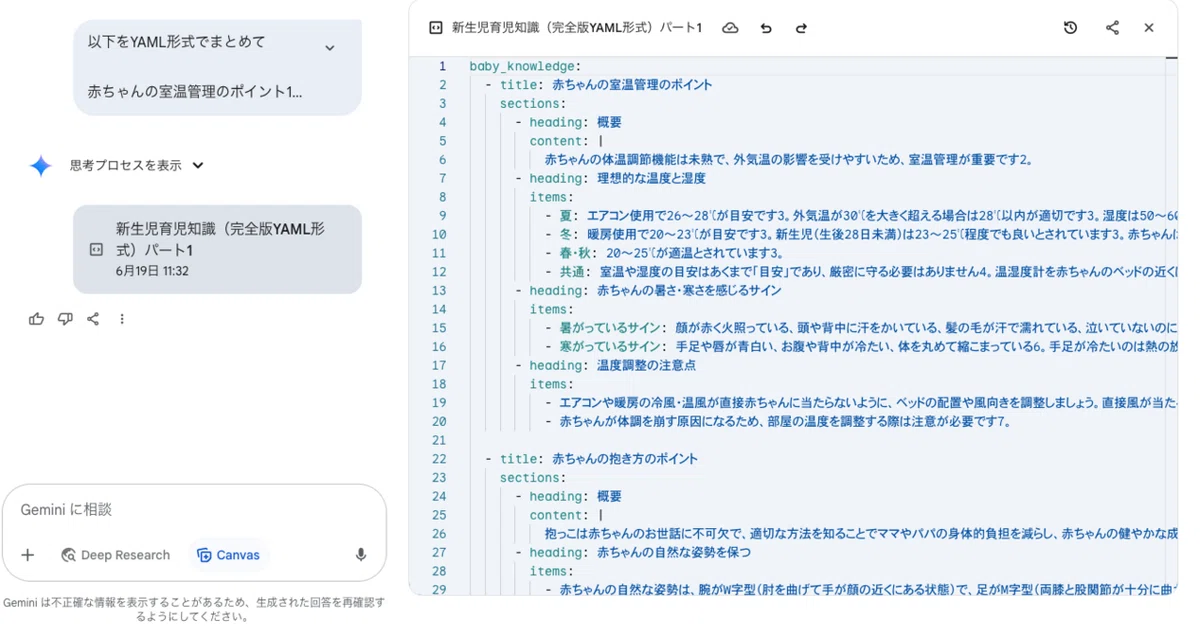
Task: Click the microphone icon in prompt box
Action: point(360,555)
